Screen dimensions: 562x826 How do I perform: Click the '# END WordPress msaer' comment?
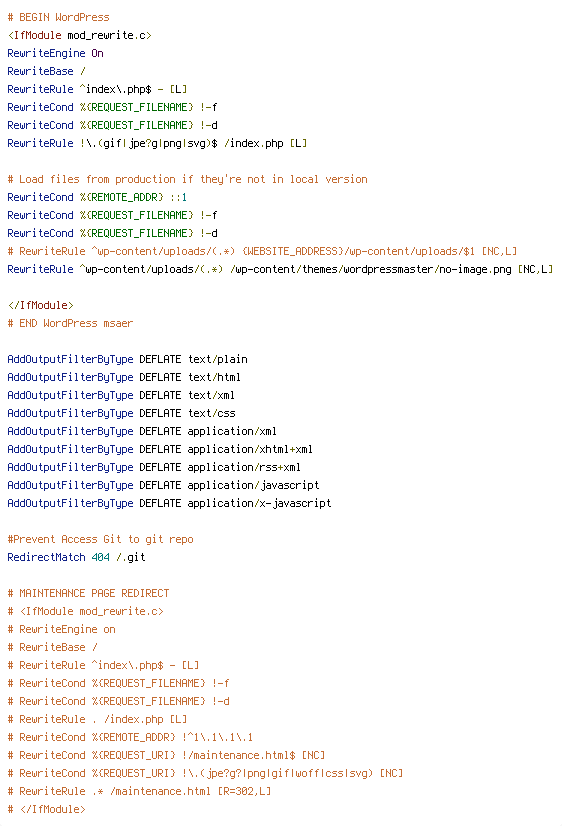click(x=70, y=323)
